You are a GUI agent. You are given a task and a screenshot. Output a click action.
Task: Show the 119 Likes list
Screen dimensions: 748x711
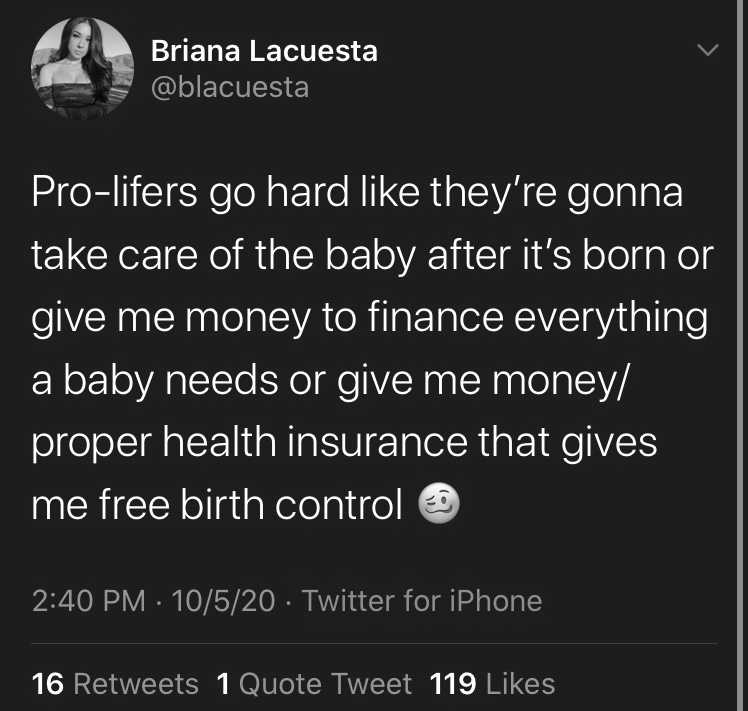[492, 684]
